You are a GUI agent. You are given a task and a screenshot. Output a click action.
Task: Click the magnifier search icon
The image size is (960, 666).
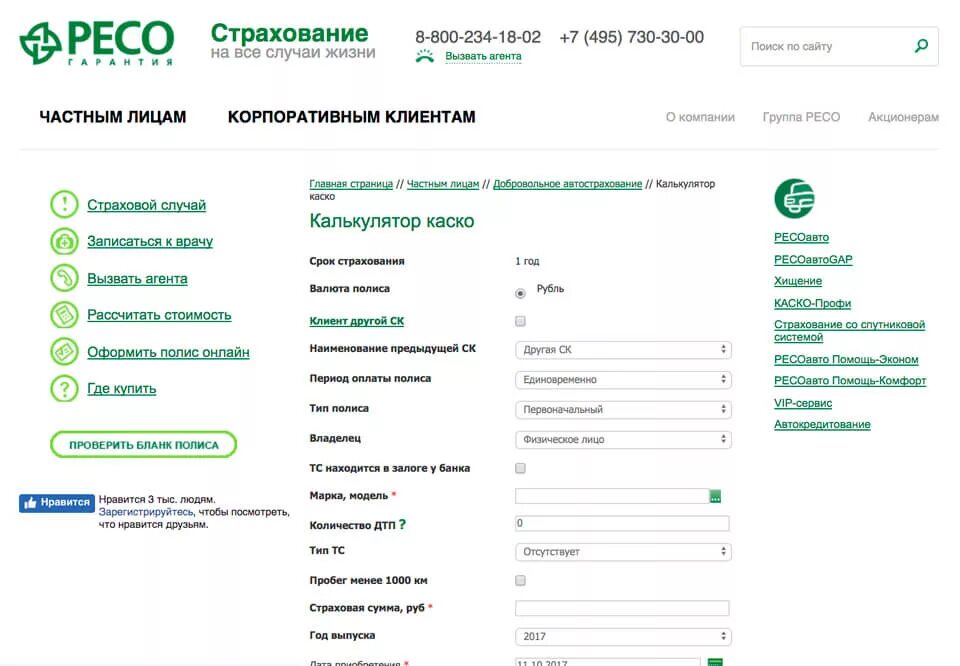pos(921,46)
